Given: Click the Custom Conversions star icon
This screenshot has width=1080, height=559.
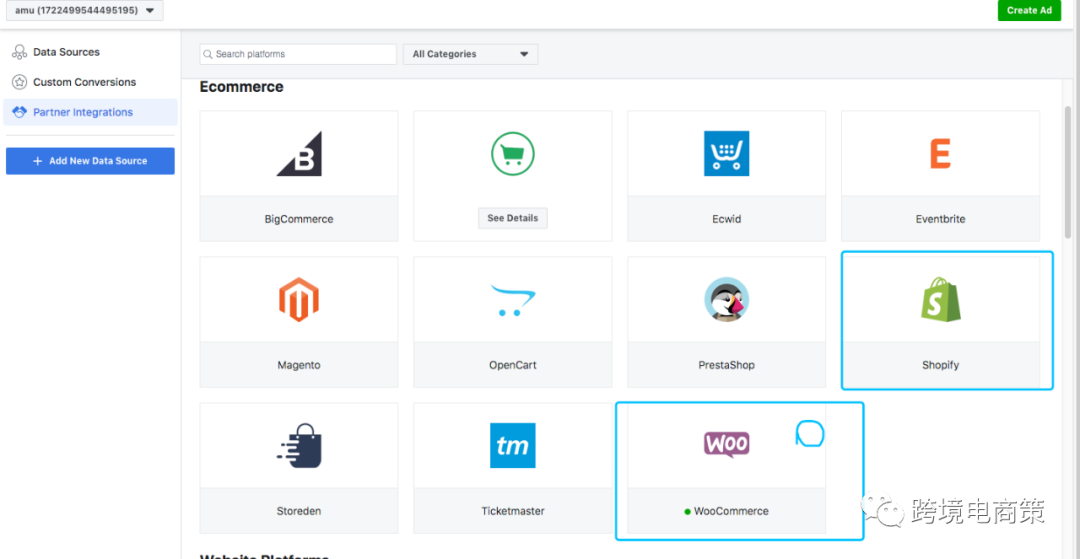Looking at the screenshot, I should pyautogui.click(x=20, y=82).
